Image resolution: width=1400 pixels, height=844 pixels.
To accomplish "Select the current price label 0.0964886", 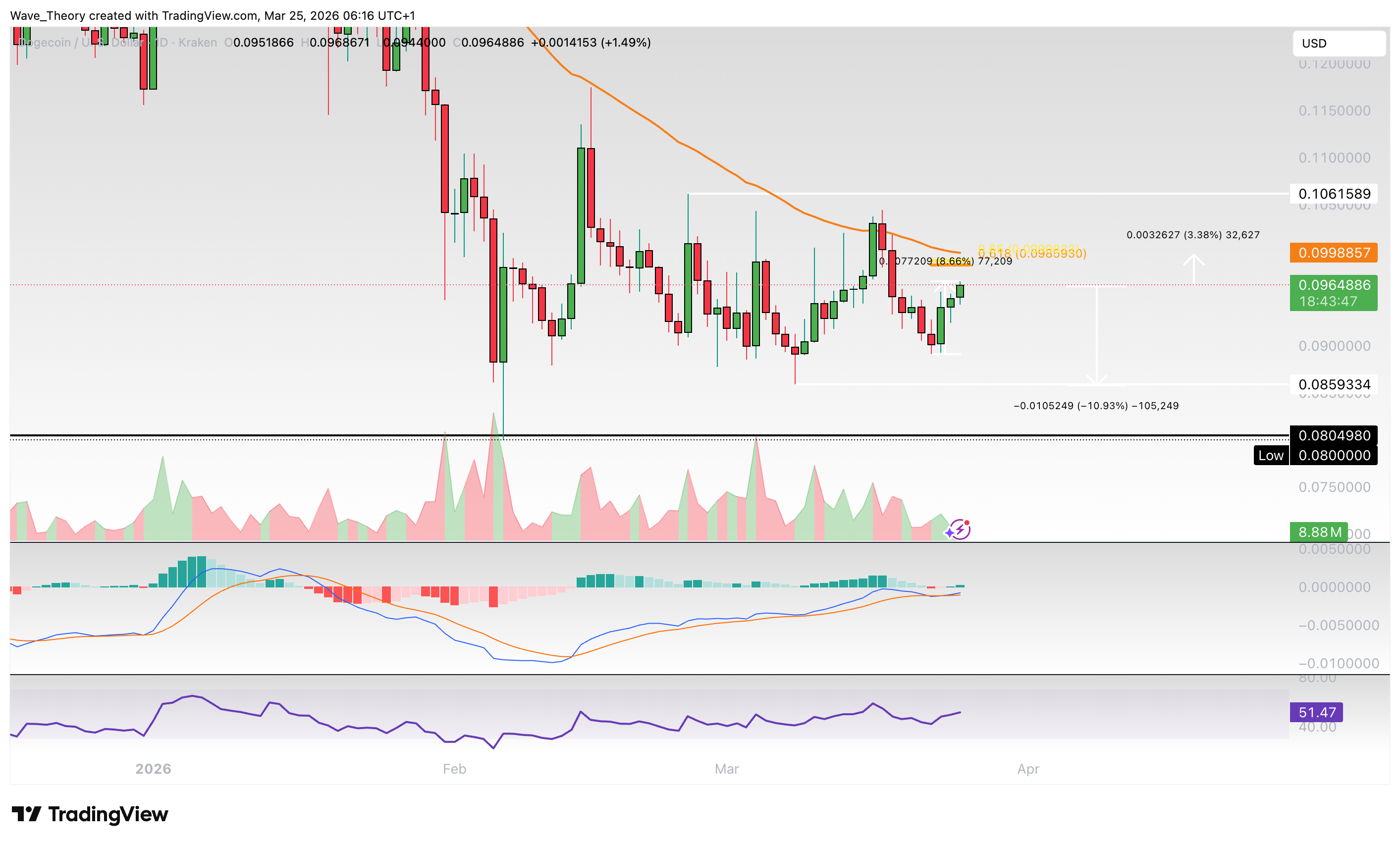I will (1334, 286).
